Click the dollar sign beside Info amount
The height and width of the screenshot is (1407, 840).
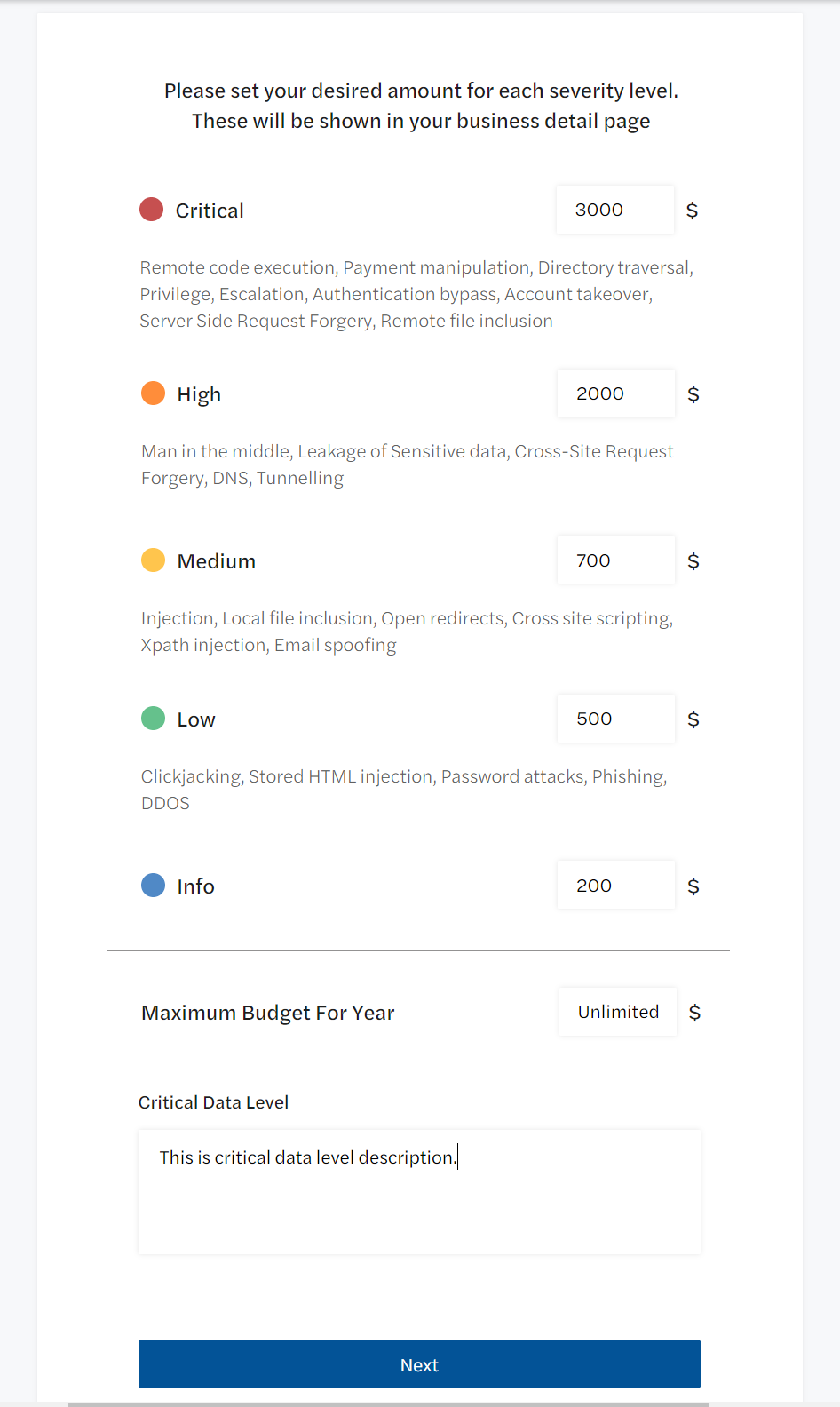pos(693,886)
